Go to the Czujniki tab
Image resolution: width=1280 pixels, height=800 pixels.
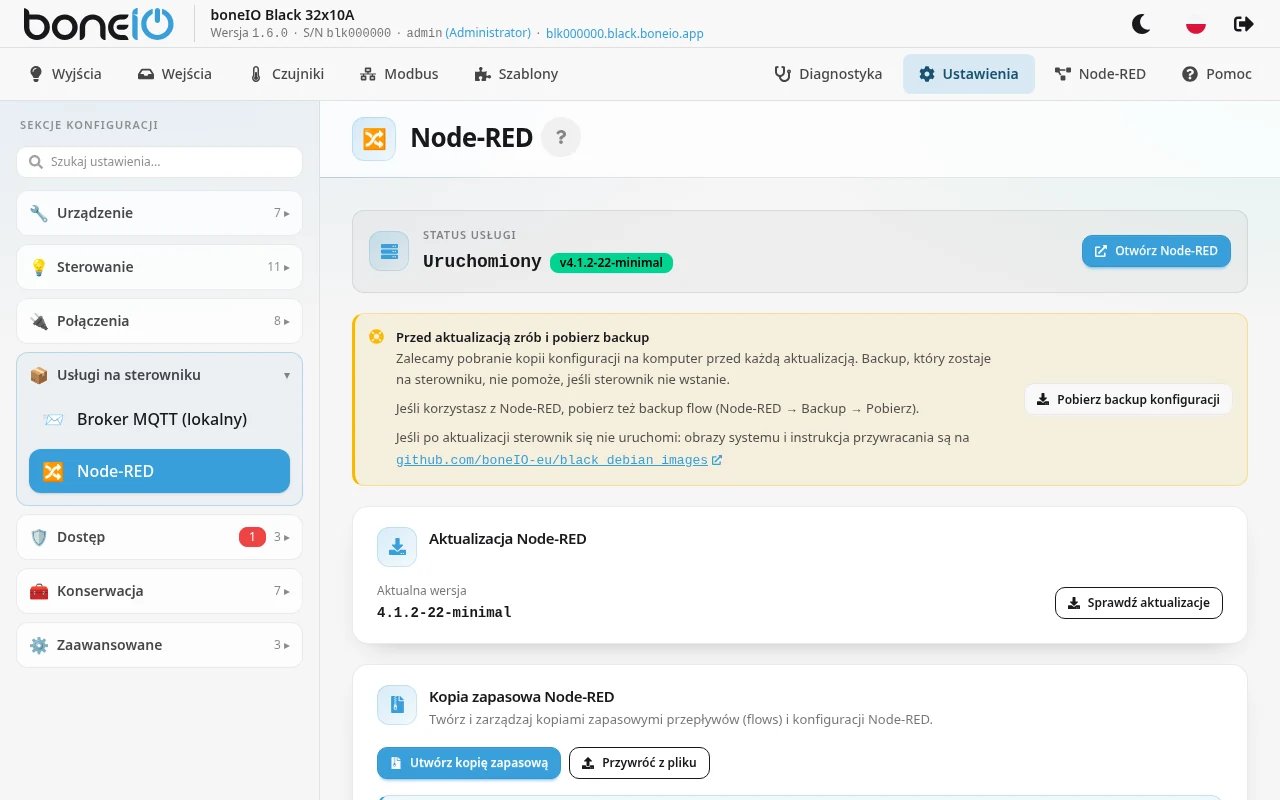click(287, 74)
